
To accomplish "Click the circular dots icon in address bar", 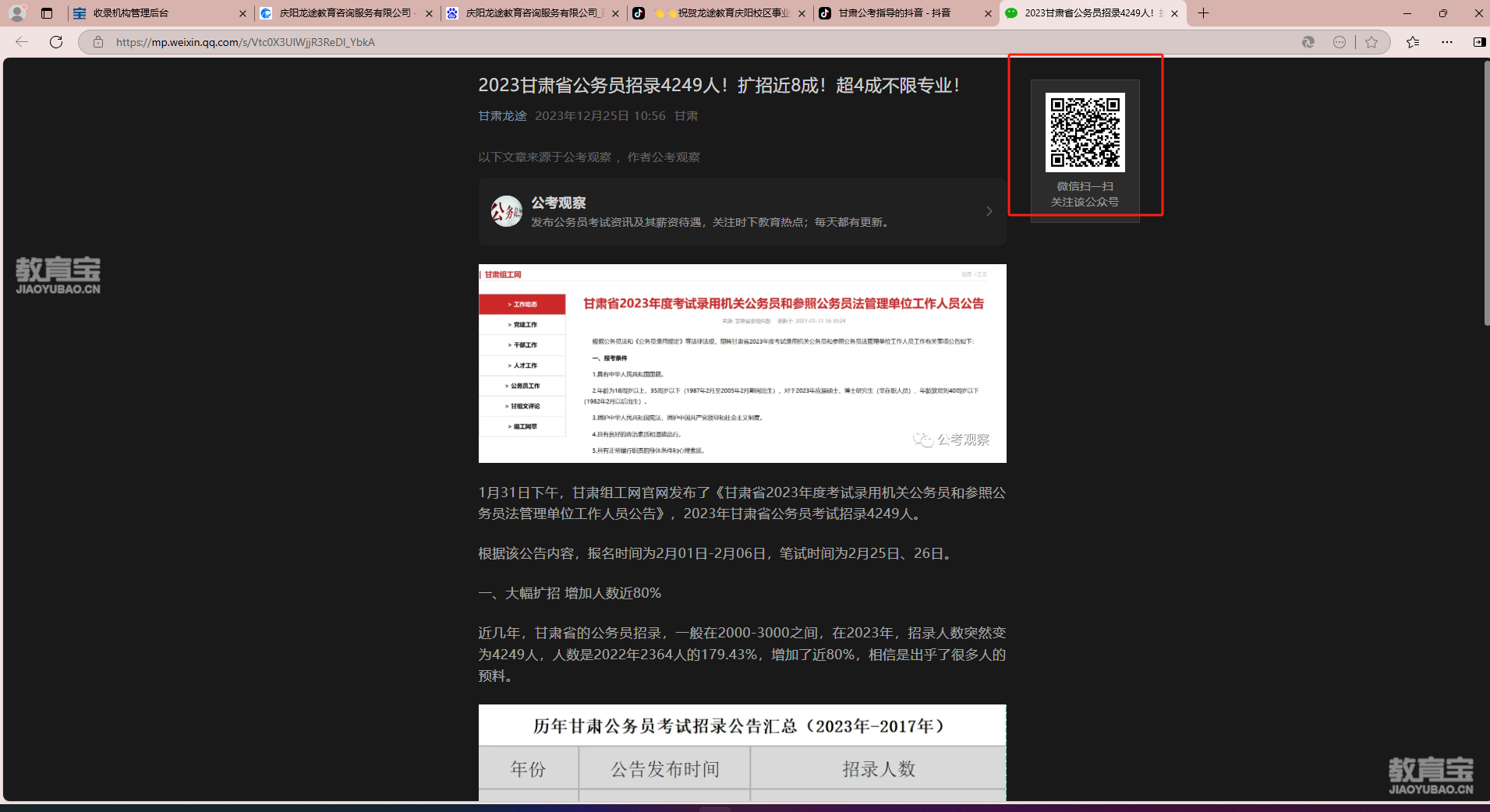I will pos(1340,42).
